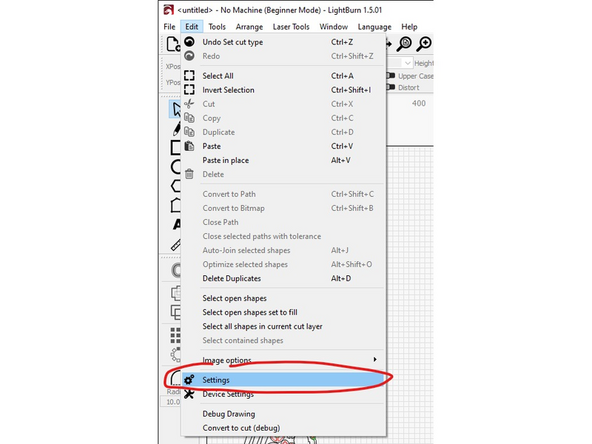Click the Undo arrow icon

pyautogui.click(x=189, y=42)
